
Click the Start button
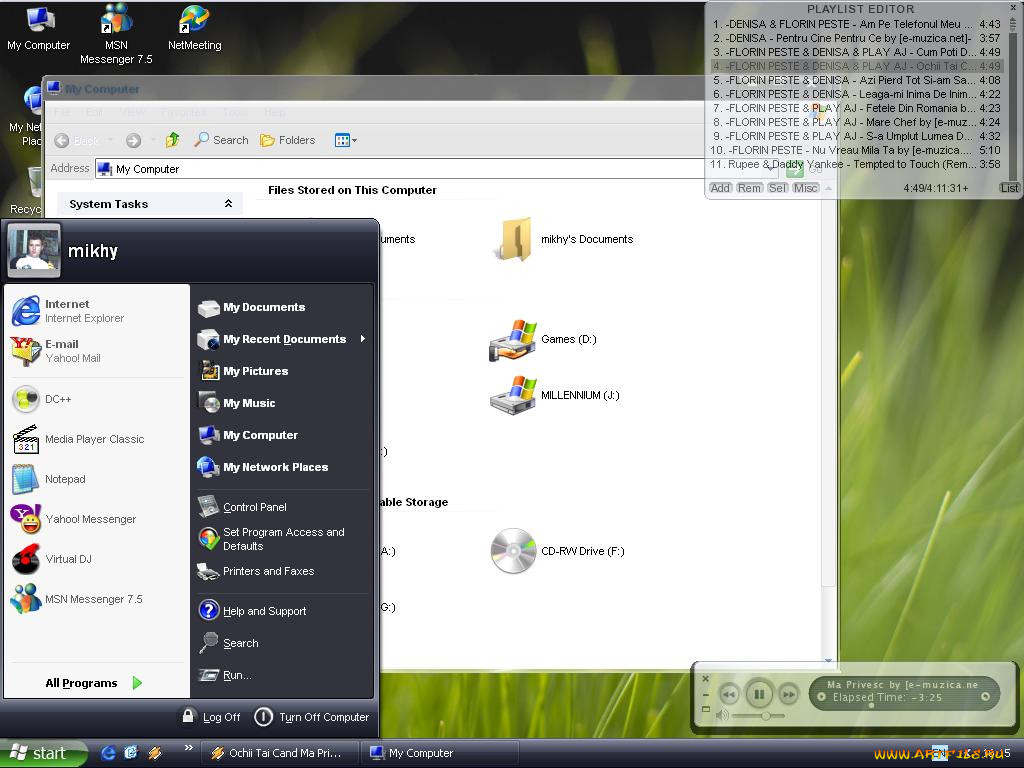click(x=43, y=753)
